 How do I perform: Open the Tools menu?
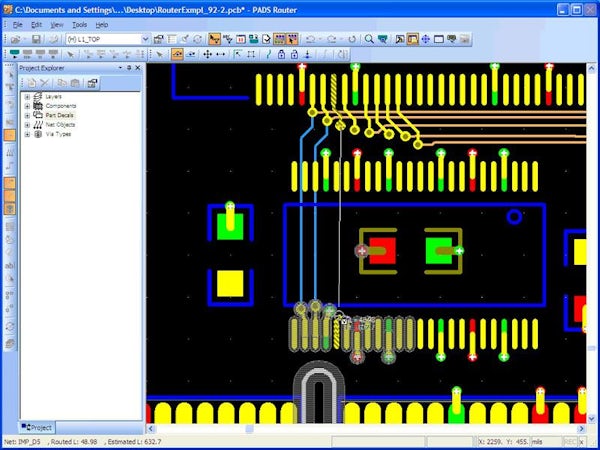[x=80, y=25]
